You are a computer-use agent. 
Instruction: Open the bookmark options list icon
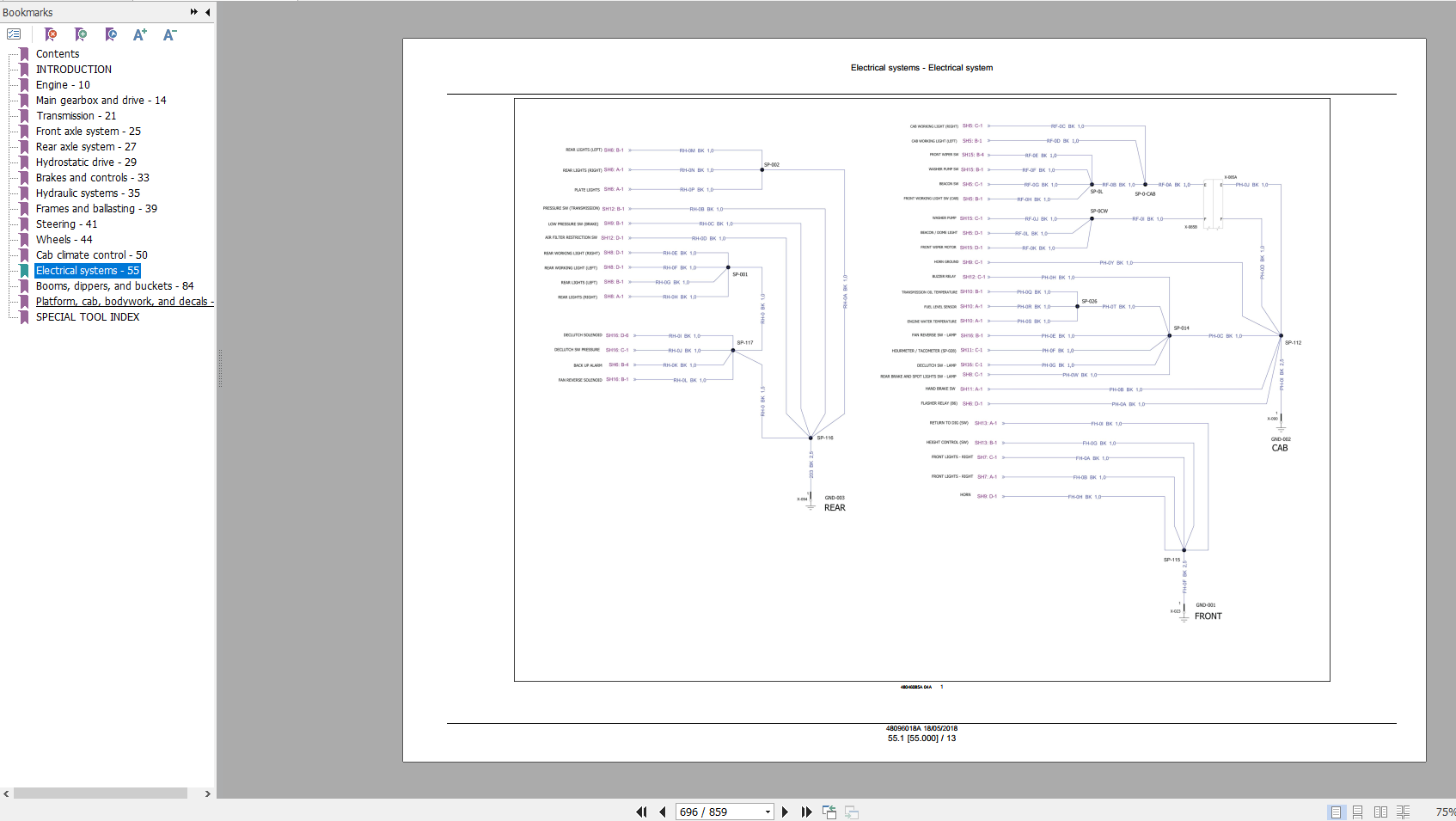(14, 34)
